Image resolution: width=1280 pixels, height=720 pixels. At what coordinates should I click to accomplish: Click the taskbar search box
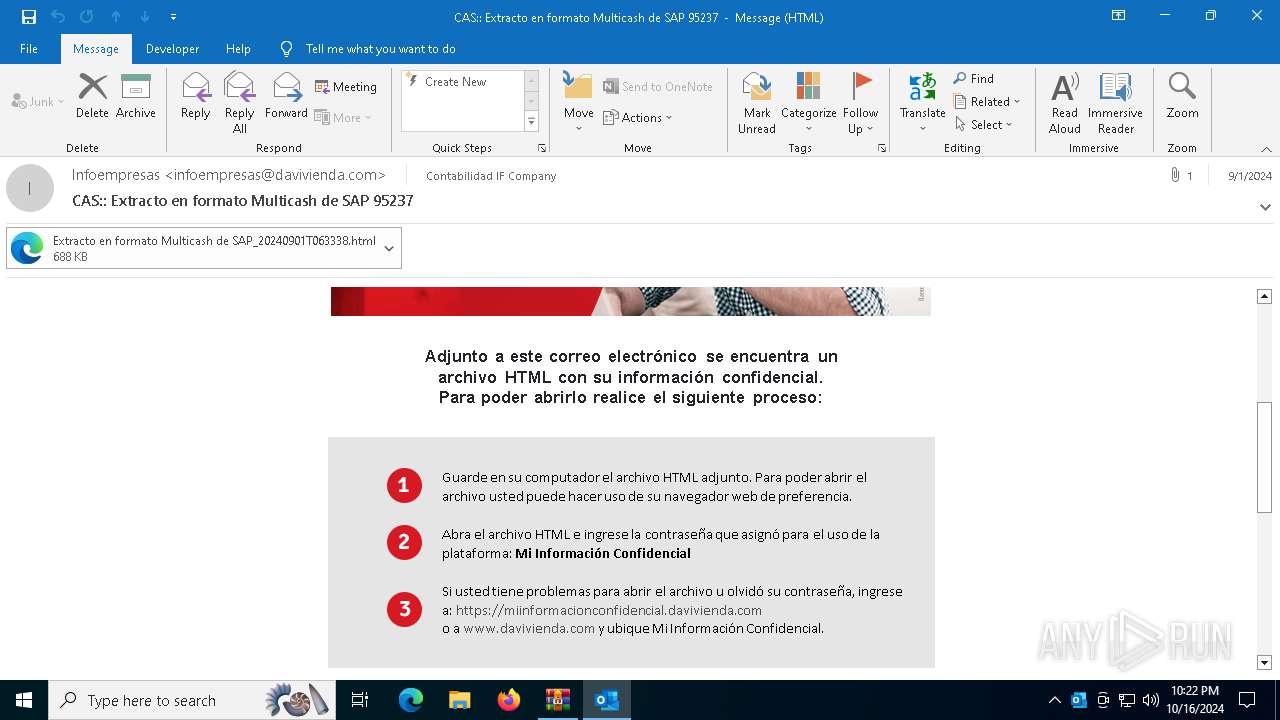click(x=192, y=700)
